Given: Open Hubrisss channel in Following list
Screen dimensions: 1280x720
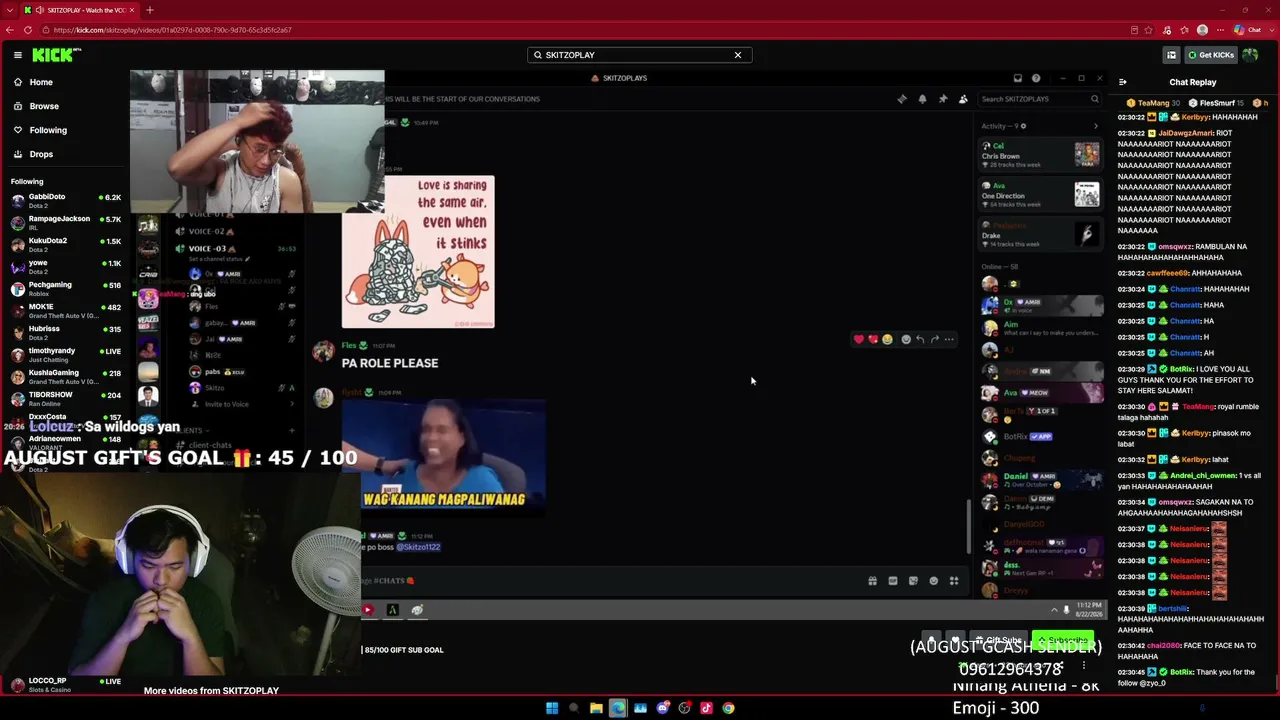Looking at the screenshot, I should click(65, 332).
